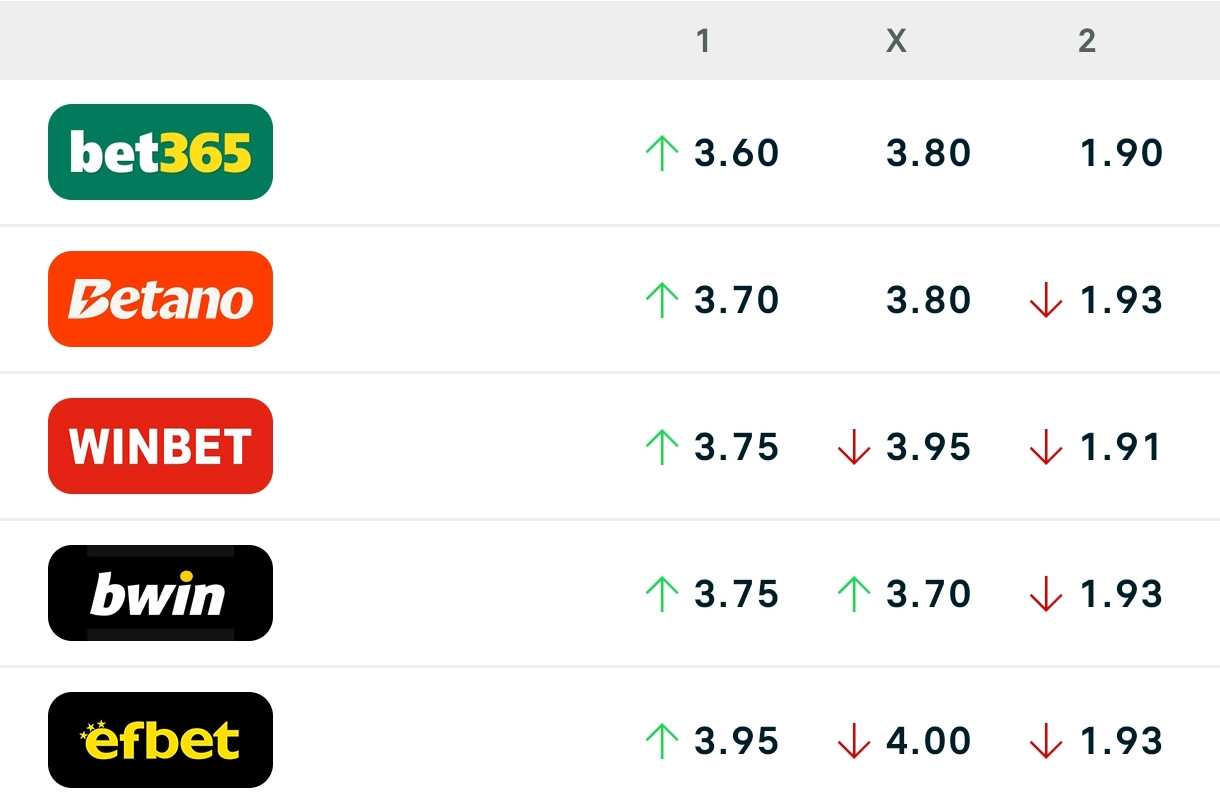
Task: Click red down arrow beside efbet 4.00
Action: coord(853,741)
